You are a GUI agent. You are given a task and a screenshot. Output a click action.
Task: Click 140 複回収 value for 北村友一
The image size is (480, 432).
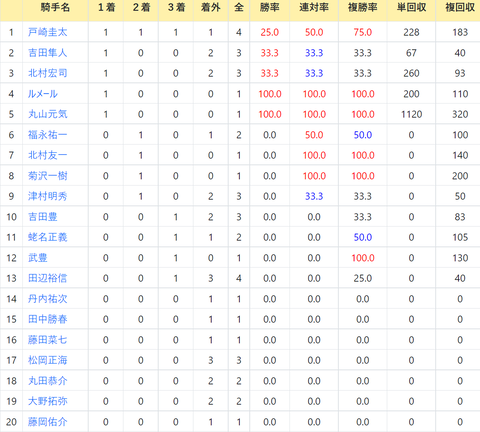pyautogui.click(x=460, y=155)
